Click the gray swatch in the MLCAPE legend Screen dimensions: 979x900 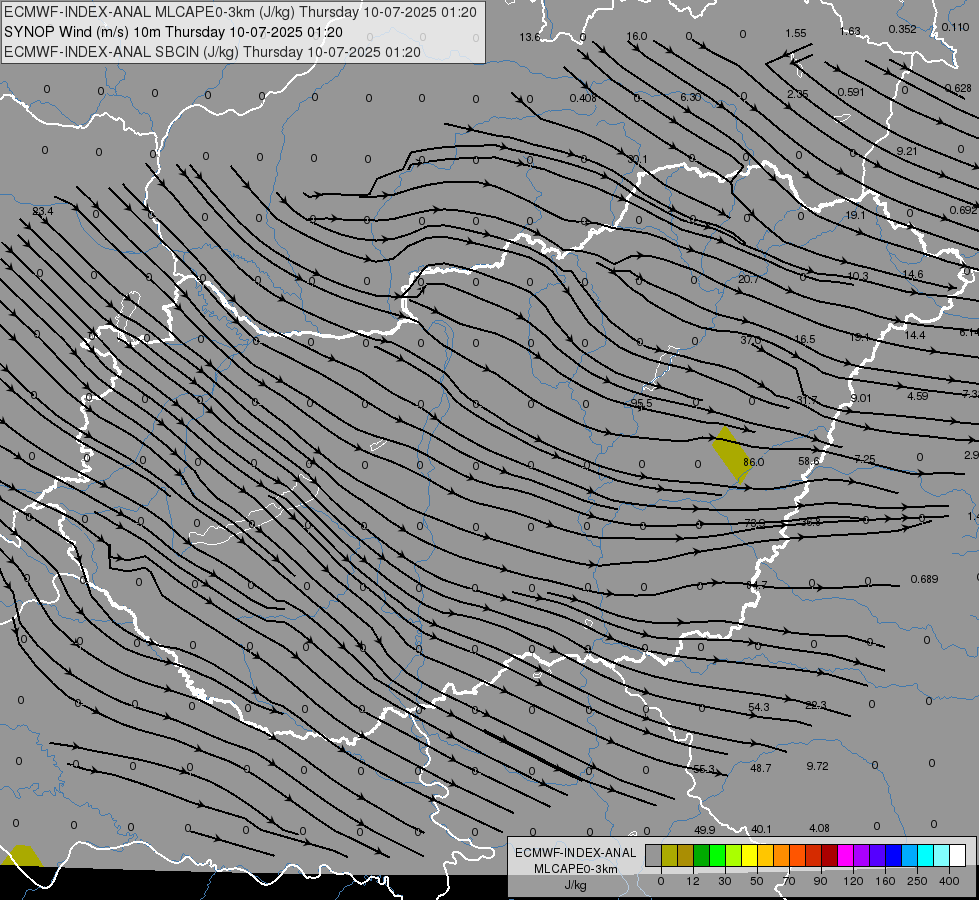coord(654,855)
